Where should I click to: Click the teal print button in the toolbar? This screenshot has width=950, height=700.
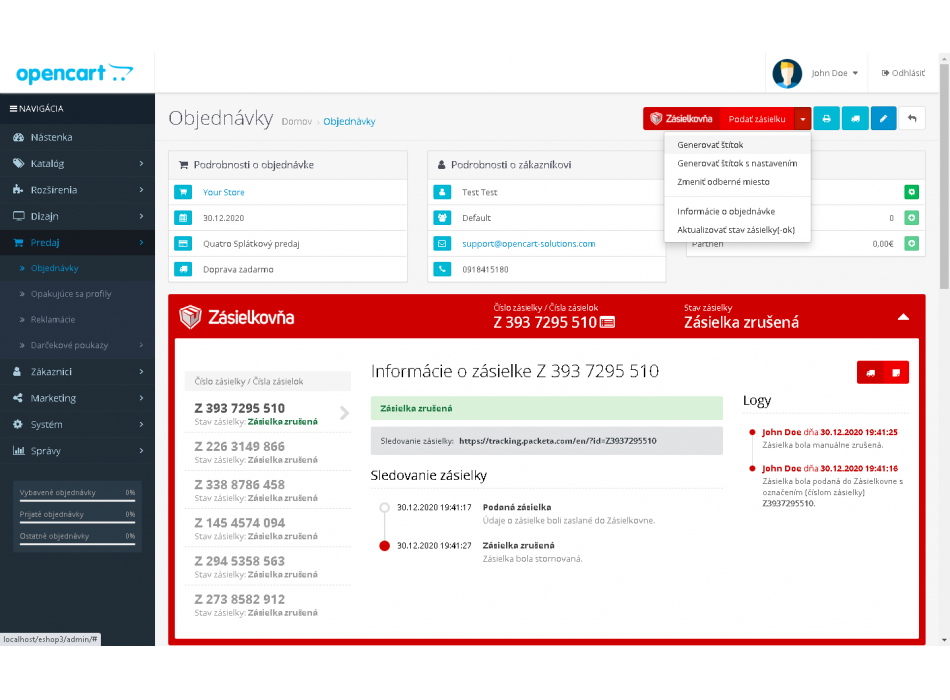826,119
